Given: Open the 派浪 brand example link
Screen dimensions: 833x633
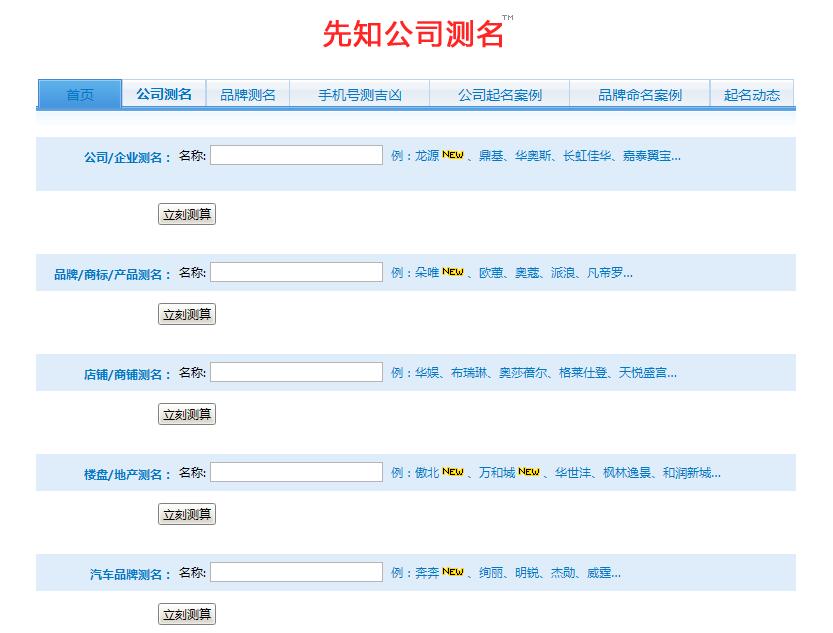Looking at the screenshot, I should click(563, 272).
